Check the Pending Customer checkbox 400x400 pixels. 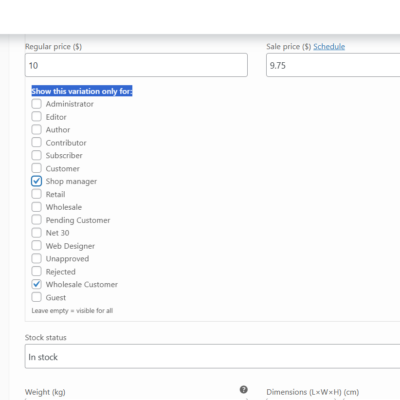[x=36, y=220]
